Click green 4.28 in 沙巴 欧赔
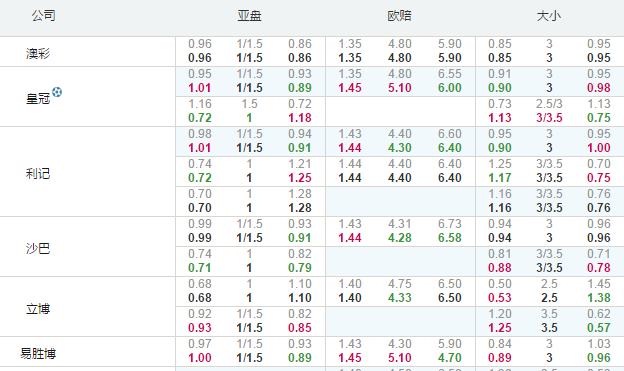624x371 pixels. (400, 238)
